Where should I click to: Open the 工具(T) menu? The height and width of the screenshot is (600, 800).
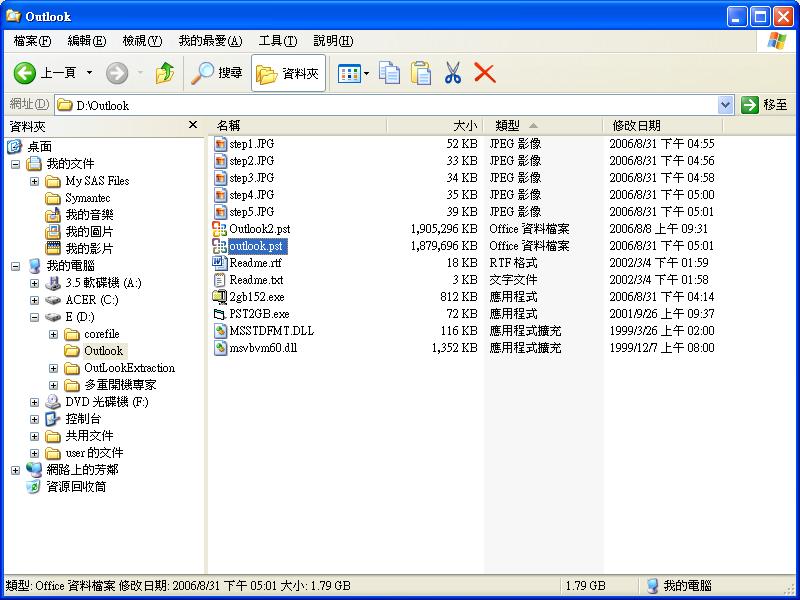coord(278,41)
